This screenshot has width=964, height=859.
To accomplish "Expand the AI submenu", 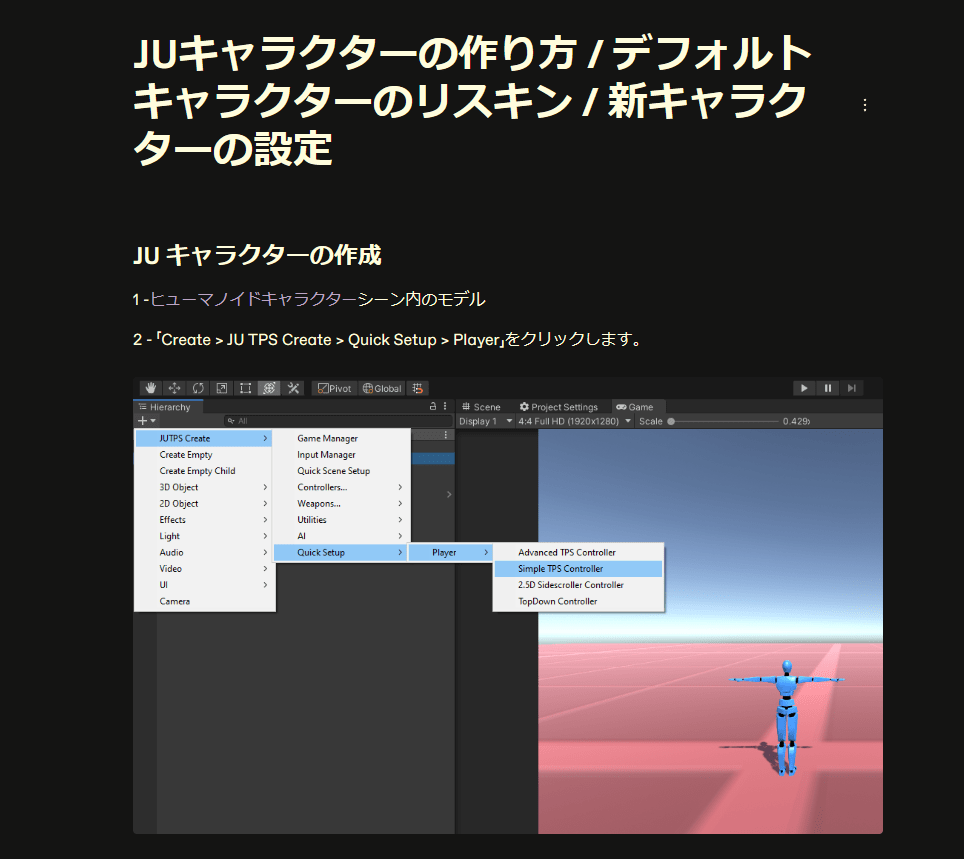I will (342, 536).
